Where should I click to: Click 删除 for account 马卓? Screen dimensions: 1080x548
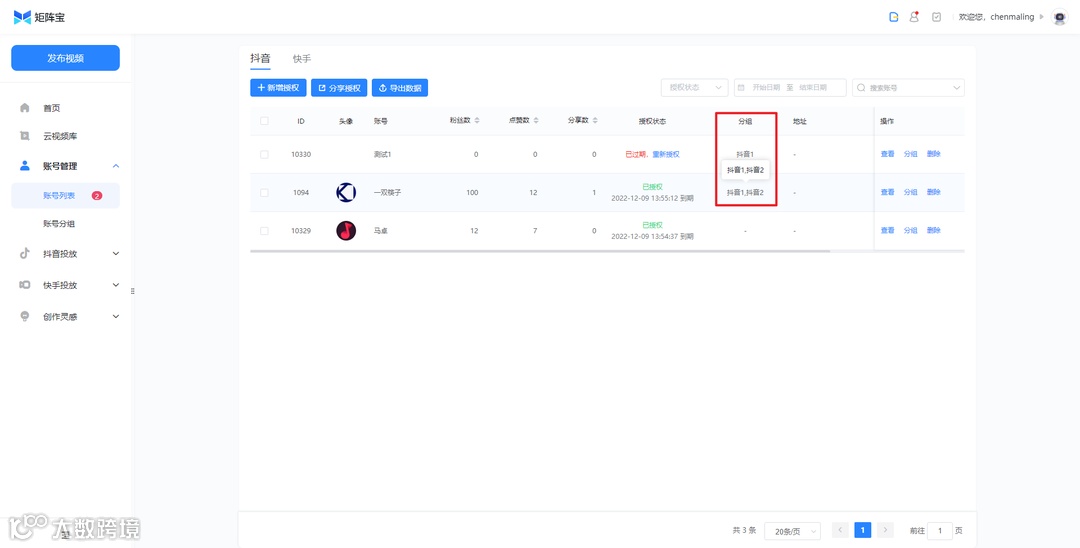pyautogui.click(x=933, y=231)
